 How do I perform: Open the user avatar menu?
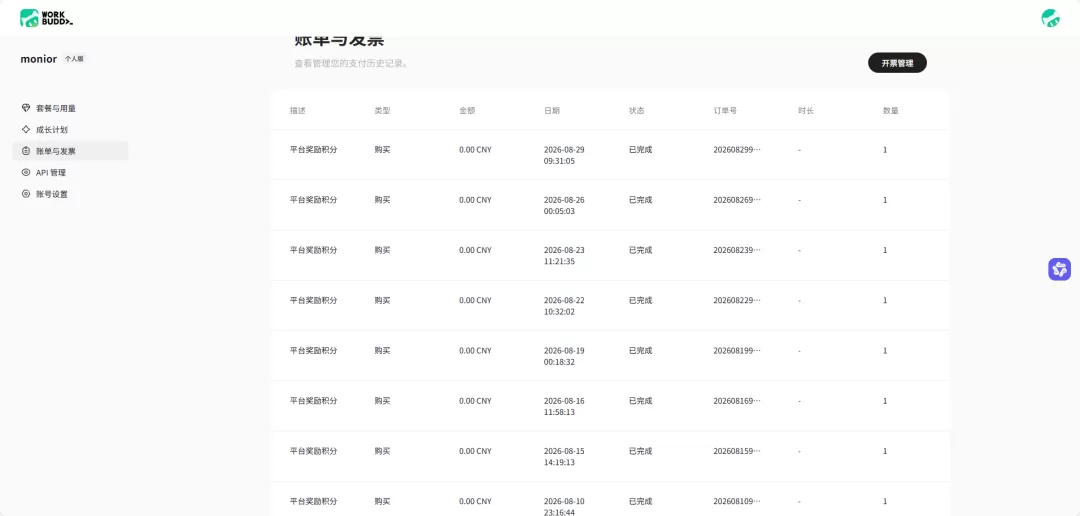1050,18
